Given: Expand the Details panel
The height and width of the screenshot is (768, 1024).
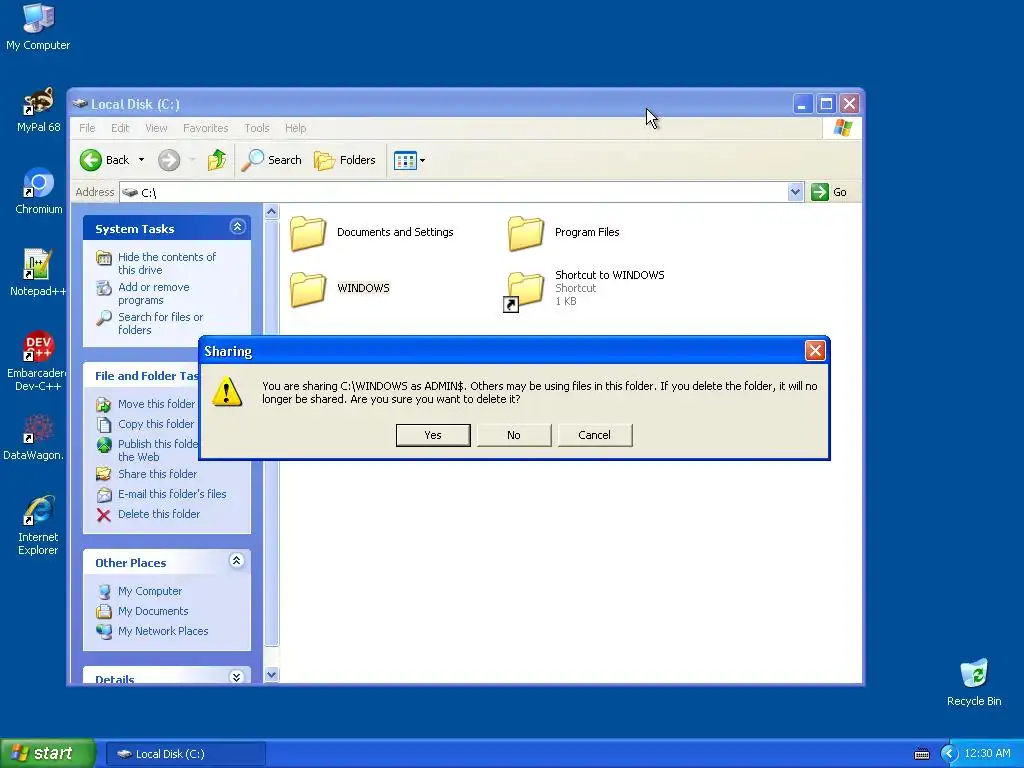Looking at the screenshot, I should click(237, 677).
